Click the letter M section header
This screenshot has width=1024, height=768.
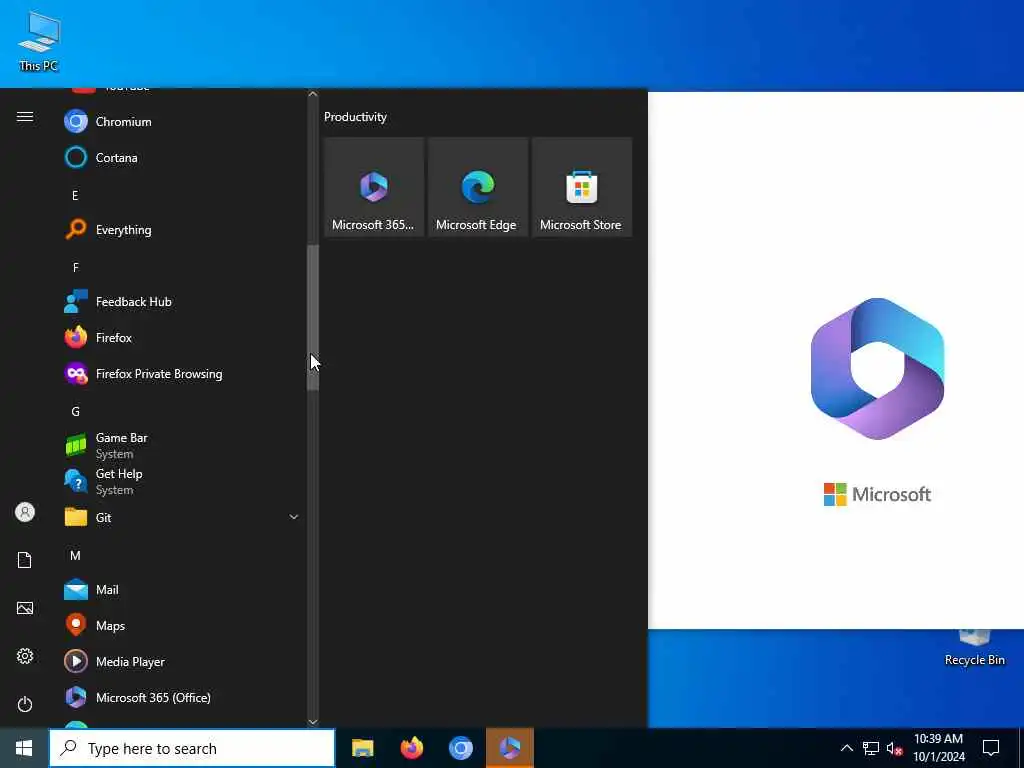75,556
